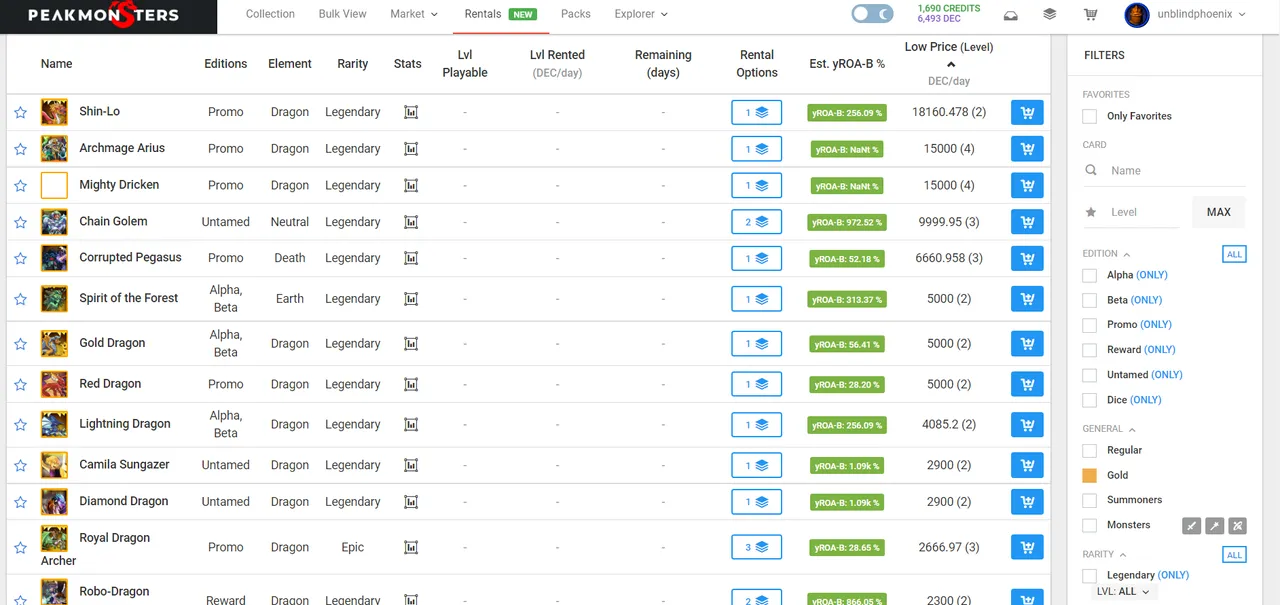
Task: Open the Rentals tab
Action: 500,14
